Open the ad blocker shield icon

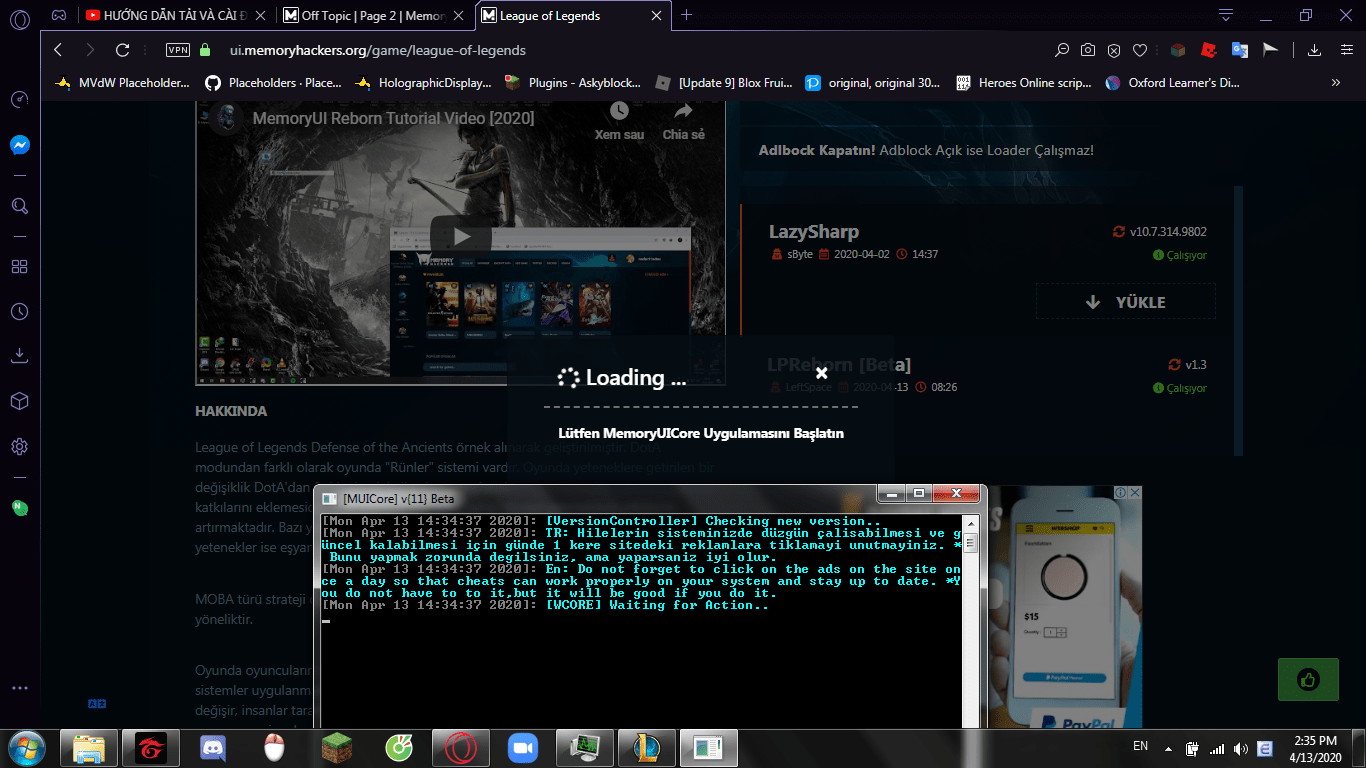pos(1114,50)
